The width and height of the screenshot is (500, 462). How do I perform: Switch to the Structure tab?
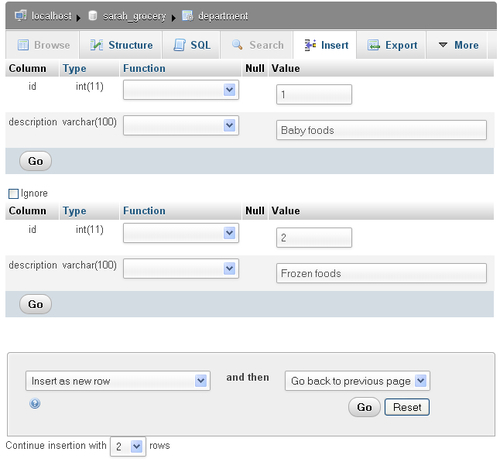pos(121,45)
